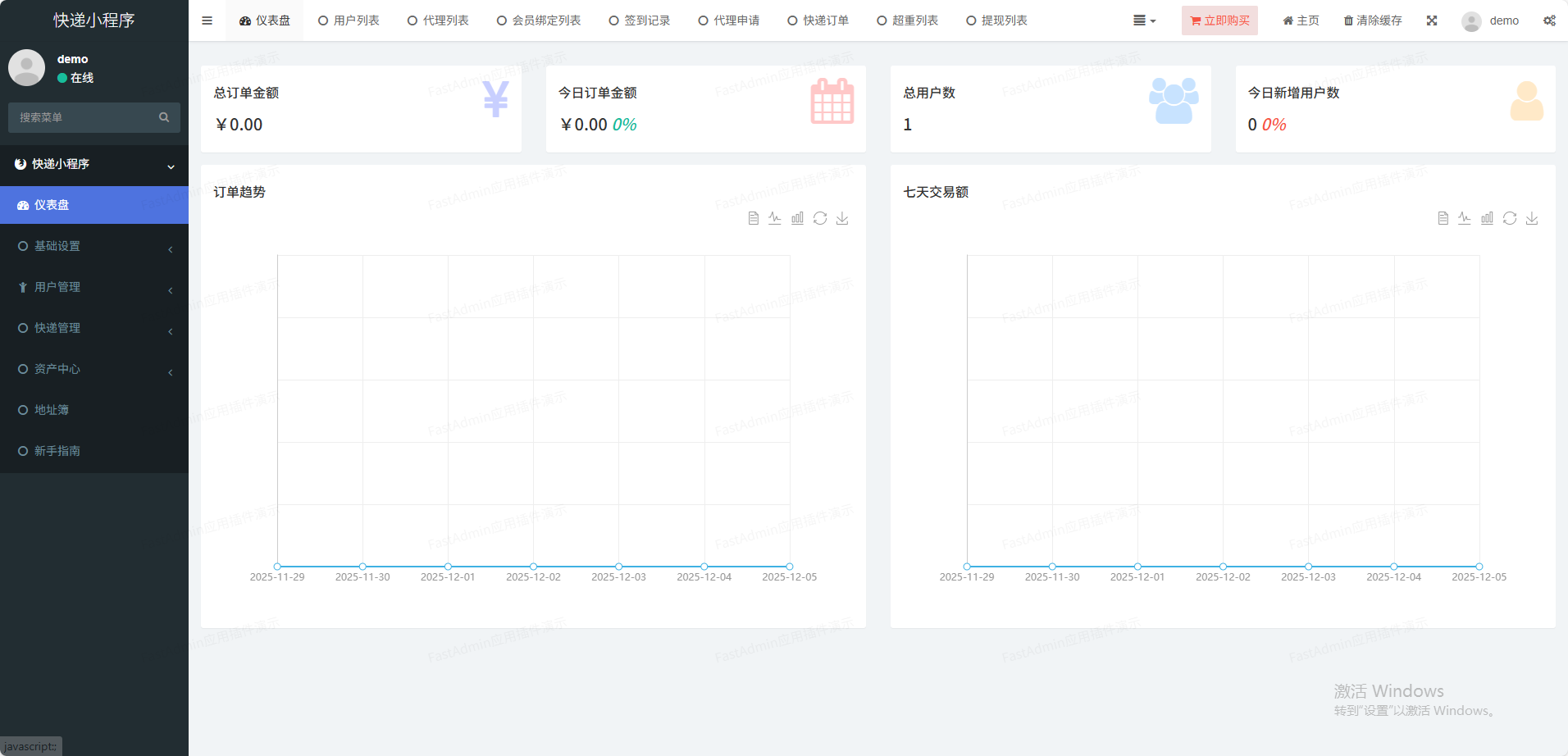Image resolution: width=1568 pixels, height=756 pixels.
Task: Click the 立即购买 button
Action: click(x=1219, y=20)
